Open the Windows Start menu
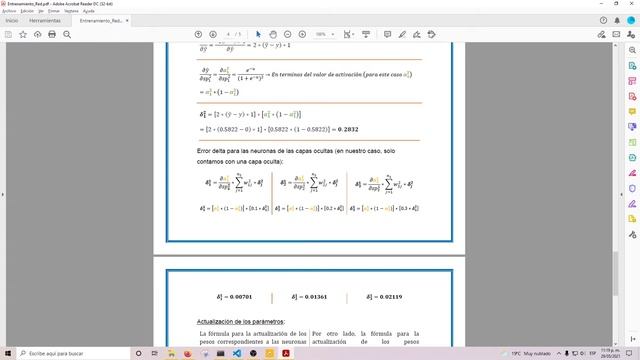Viewport: 640px width, 360px height. coord(8,353)
